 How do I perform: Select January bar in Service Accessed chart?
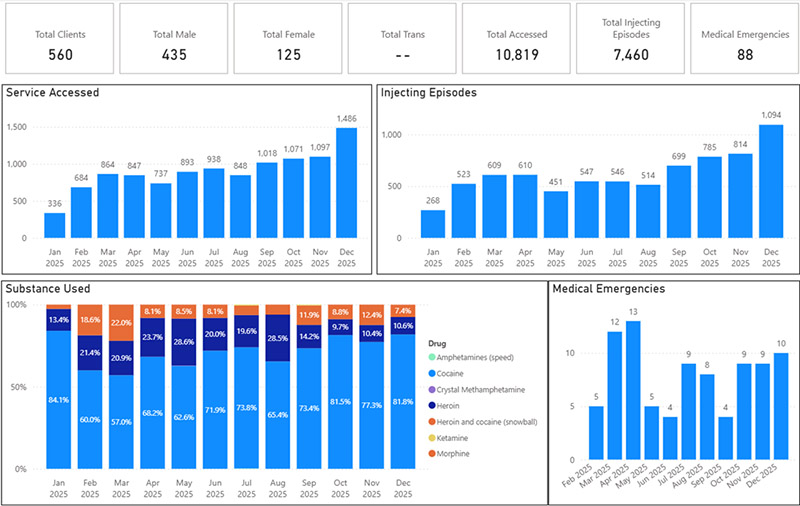[x=55, y=226]
